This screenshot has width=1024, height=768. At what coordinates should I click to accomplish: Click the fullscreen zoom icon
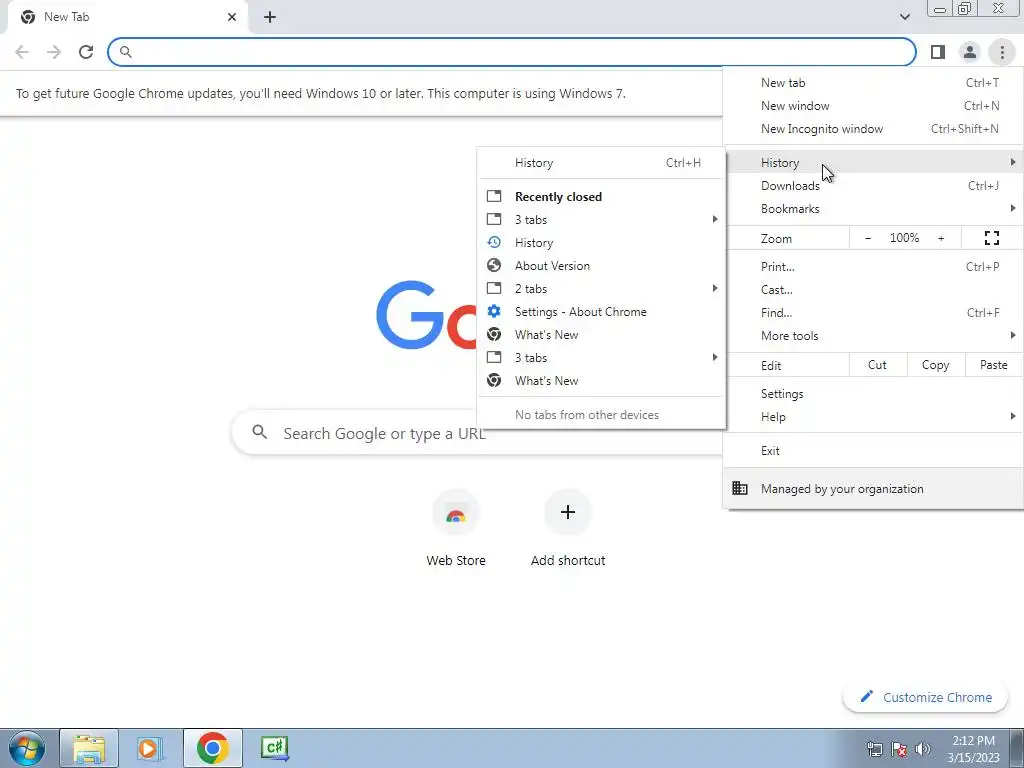pyautogui.click(x=991, y=238)
